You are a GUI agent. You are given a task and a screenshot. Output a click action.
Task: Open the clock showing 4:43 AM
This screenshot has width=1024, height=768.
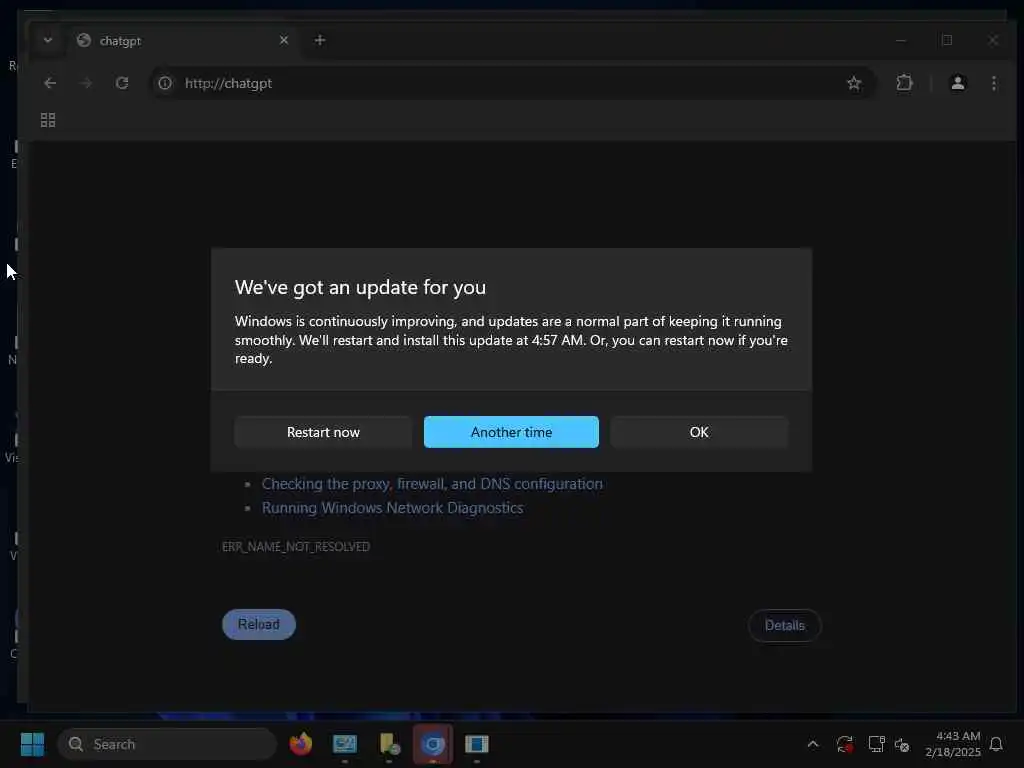pyautogui.click(x=953, y=744)
